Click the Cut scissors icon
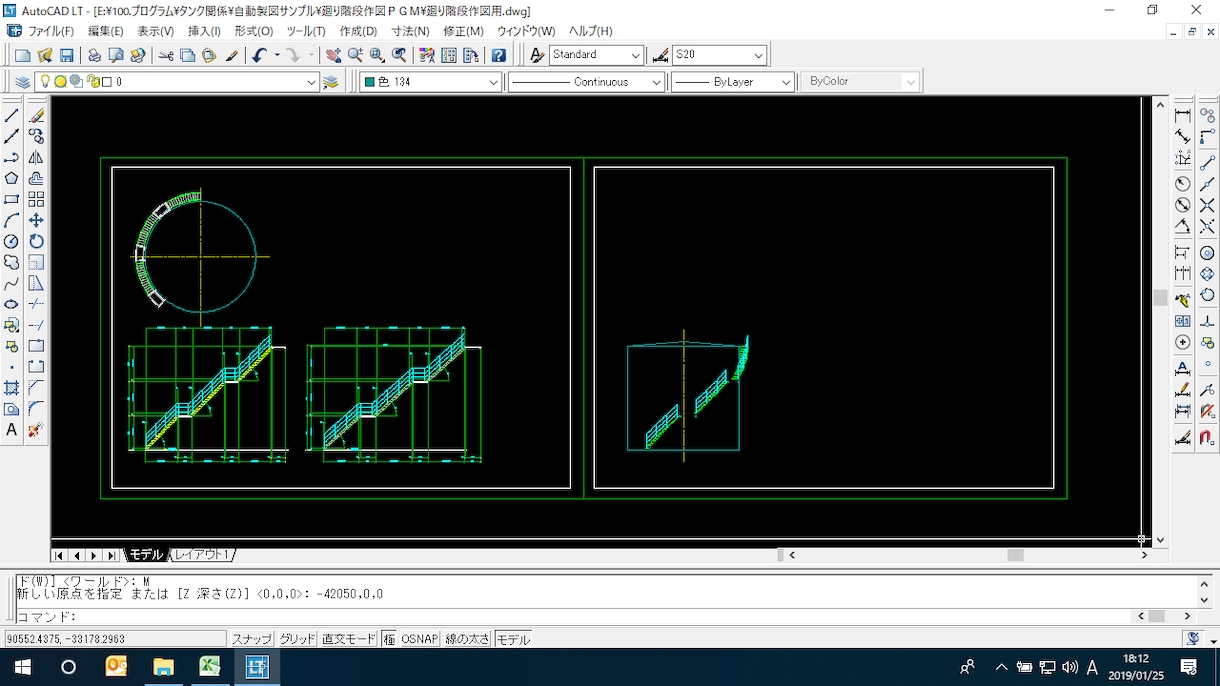The width and height of the screenshot is (1220, 686). pos(166,55)
